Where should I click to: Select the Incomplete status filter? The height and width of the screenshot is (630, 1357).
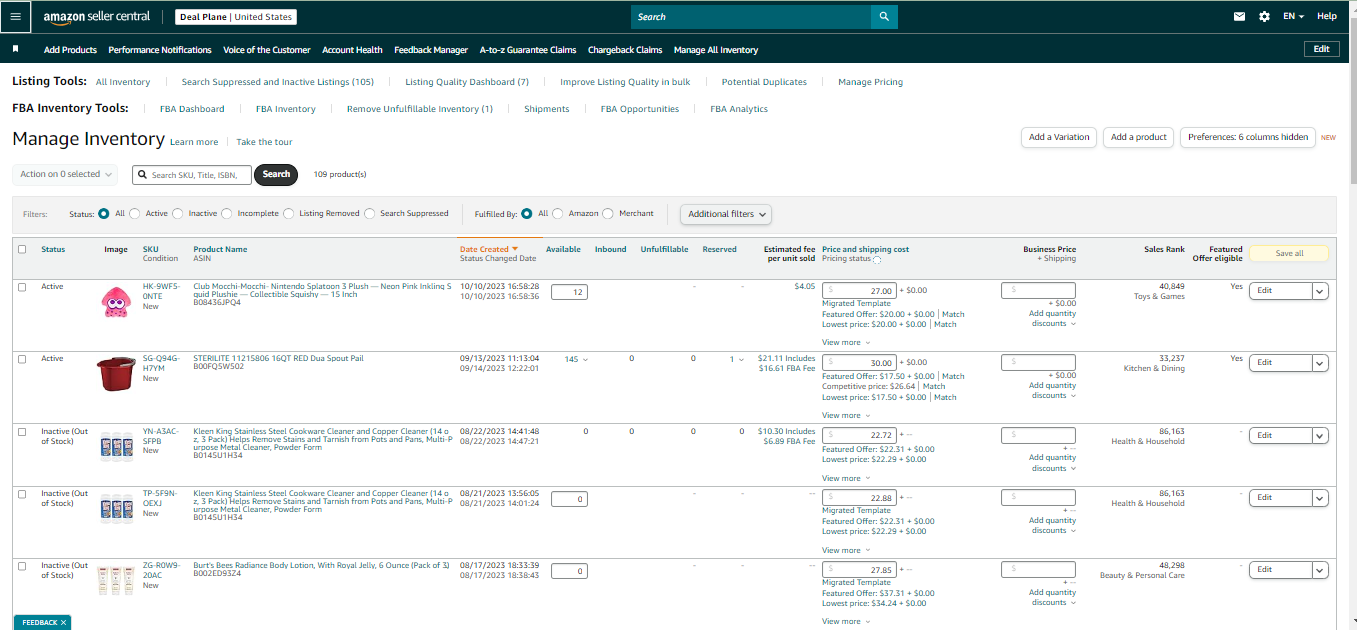point(227,214)
